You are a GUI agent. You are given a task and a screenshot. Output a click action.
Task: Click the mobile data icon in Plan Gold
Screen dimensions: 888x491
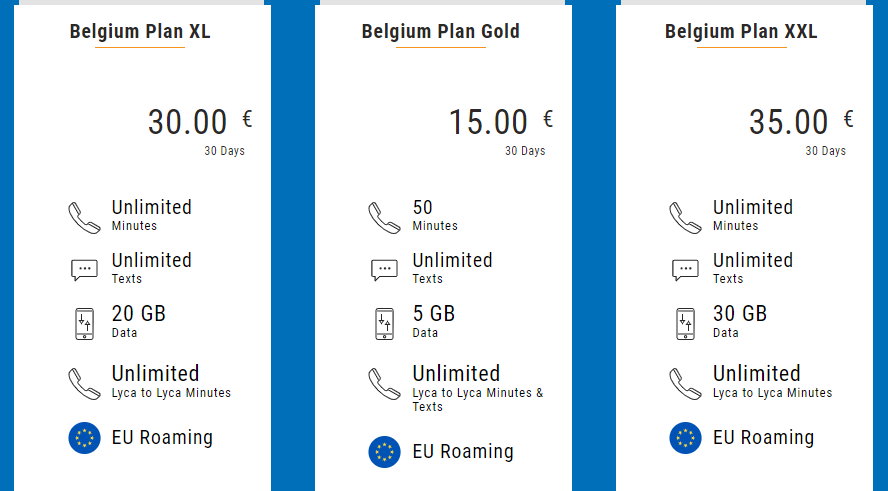pos(385,323)
